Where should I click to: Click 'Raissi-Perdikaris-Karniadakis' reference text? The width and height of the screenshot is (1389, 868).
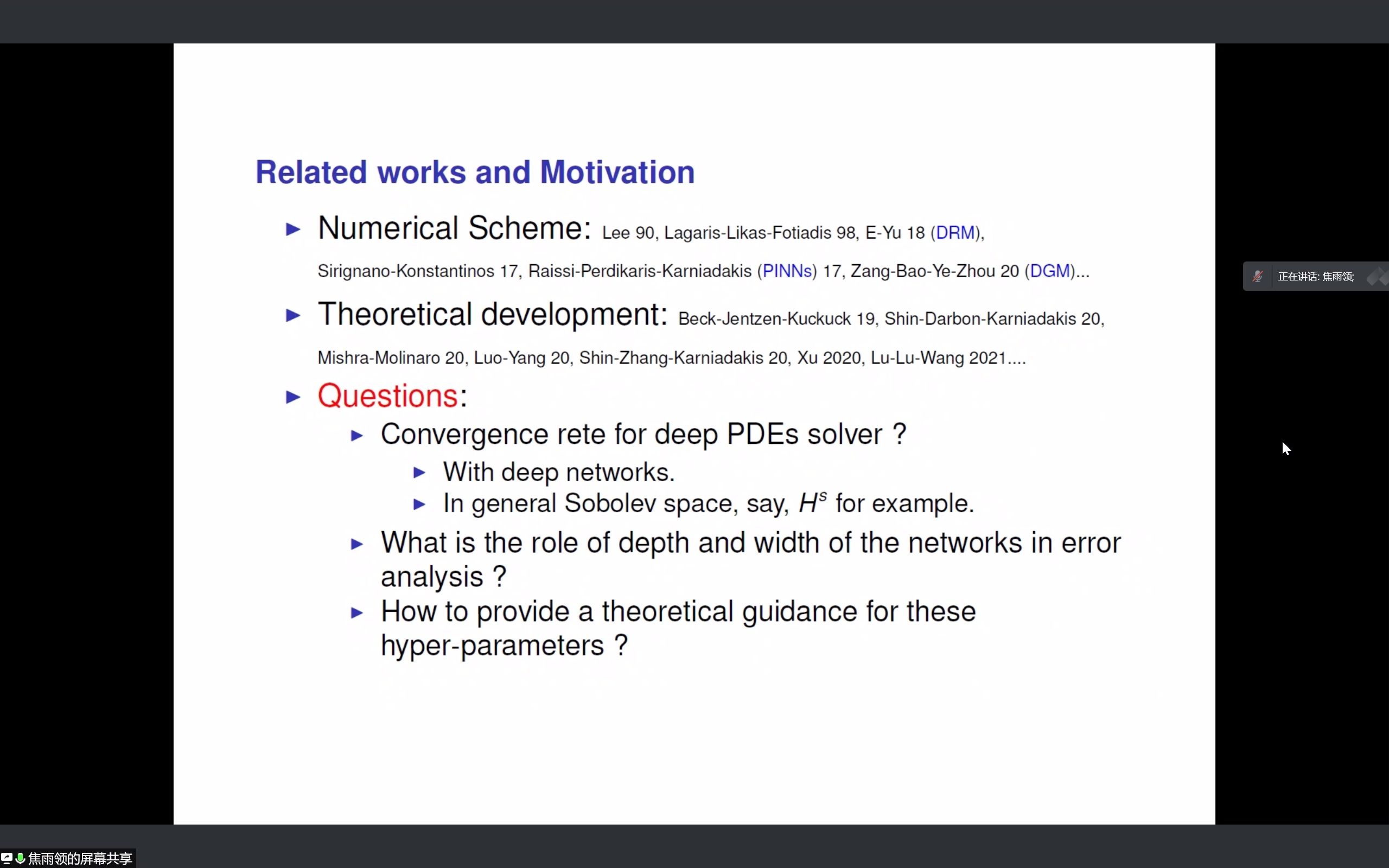639,271
